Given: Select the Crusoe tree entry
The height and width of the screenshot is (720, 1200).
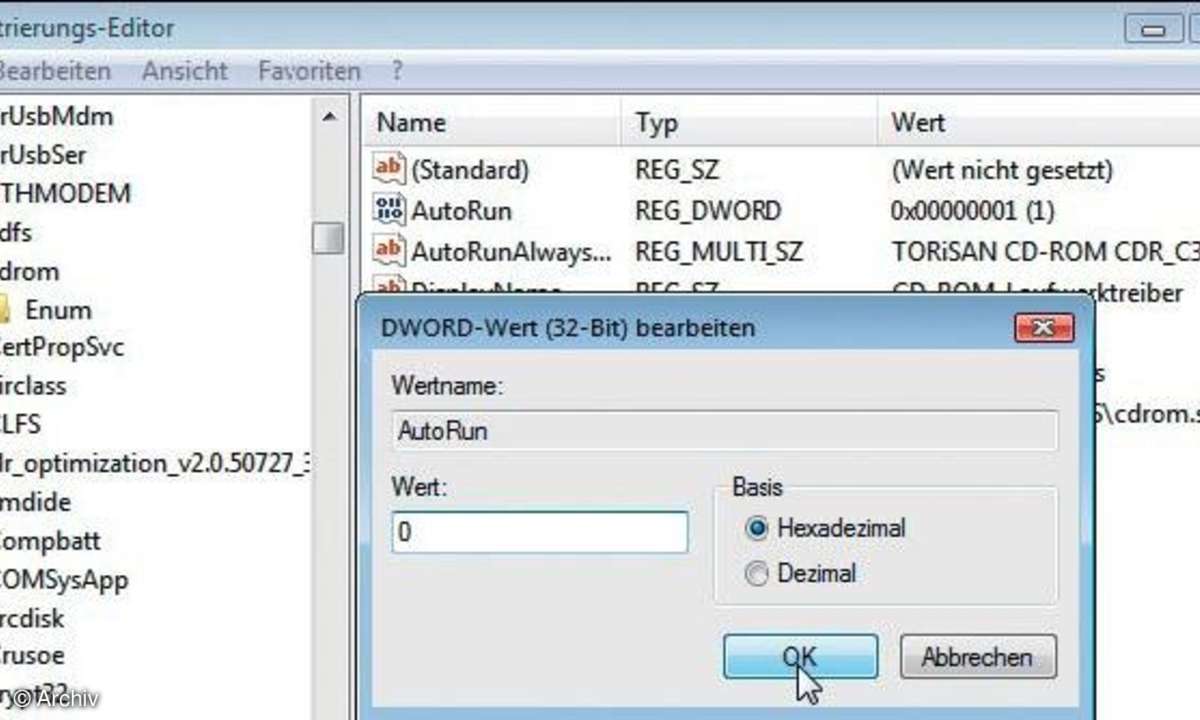Looking at the screenshot, I should 32,657.
